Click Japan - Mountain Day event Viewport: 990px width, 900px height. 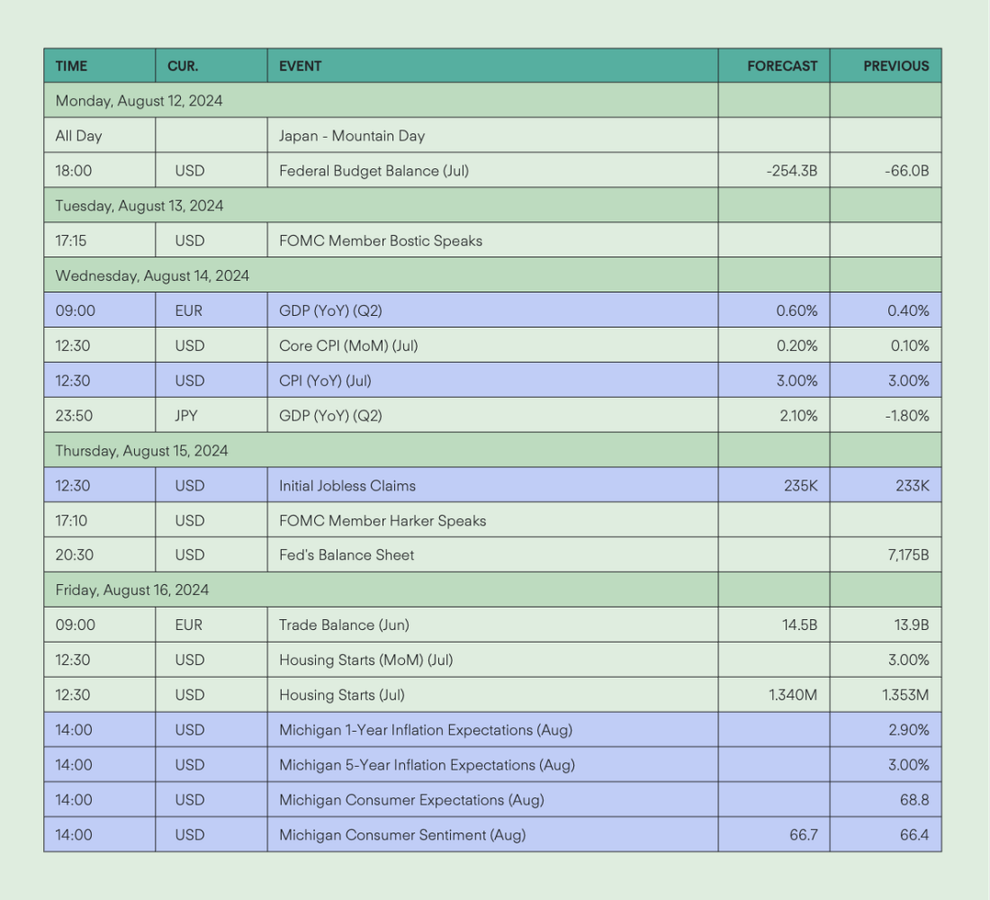(x=352, y=136)
